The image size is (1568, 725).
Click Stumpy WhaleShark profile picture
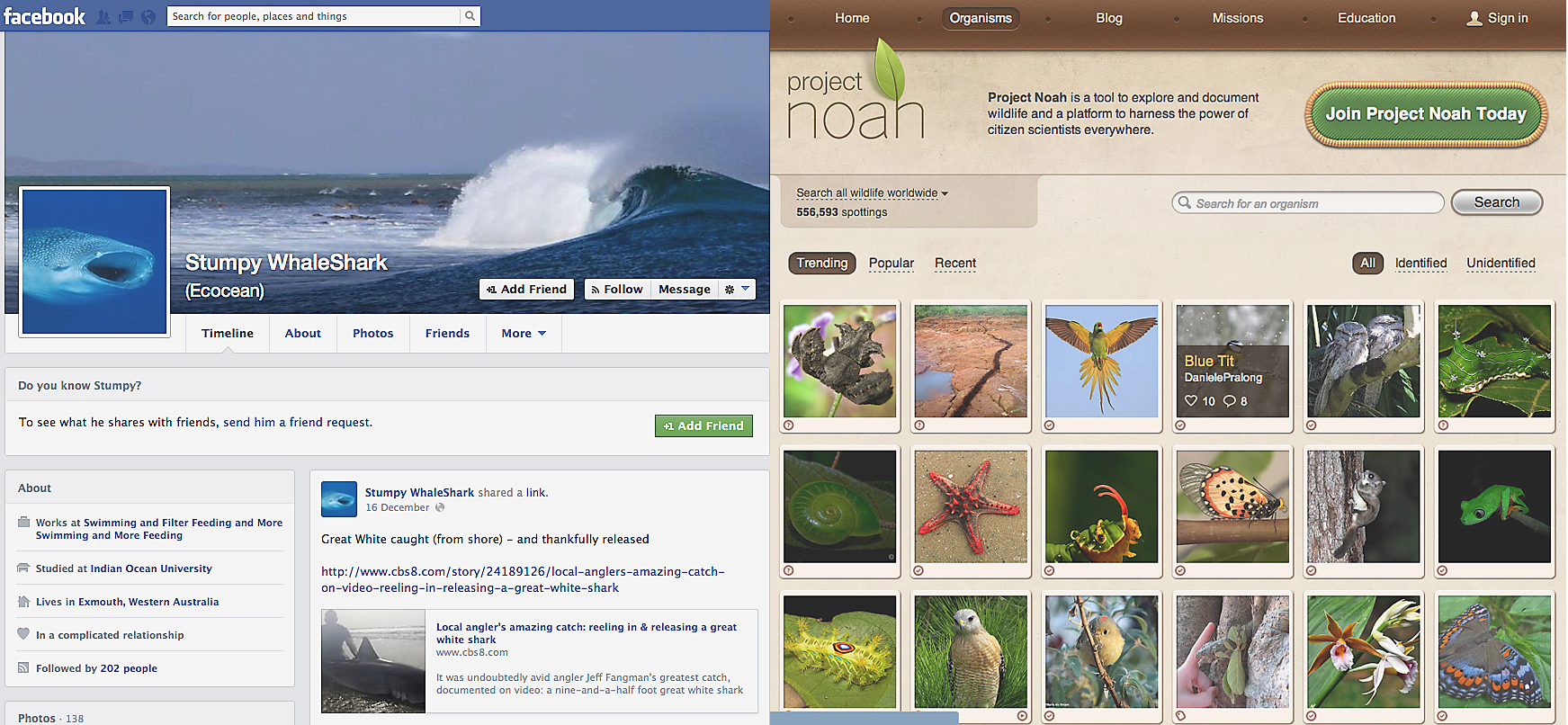(x=94, y=262)
